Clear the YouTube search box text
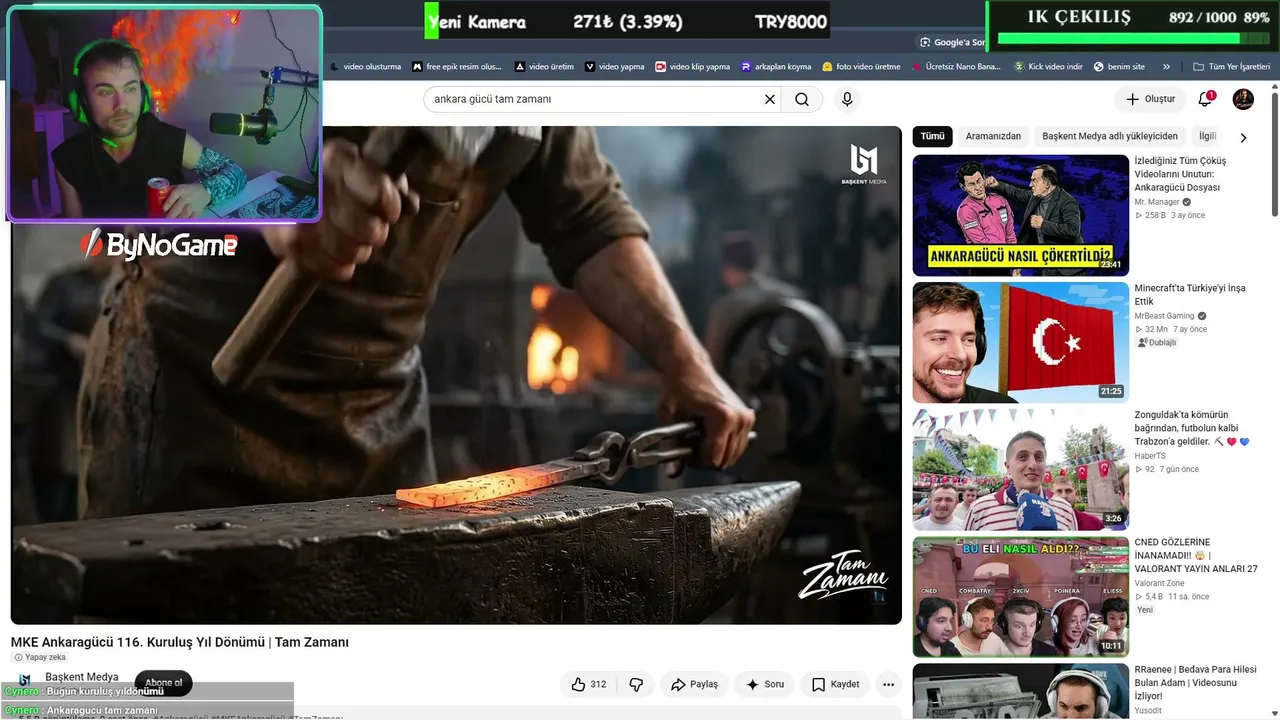The width and height of the screenshot is (1280, 720). click(770, 99)
